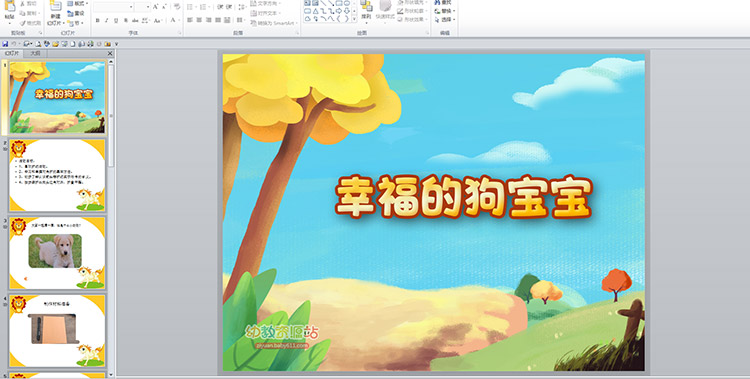Screen dimensions: 750x379
Task: Click the Replace (替换) button
Action: (445, 11)
